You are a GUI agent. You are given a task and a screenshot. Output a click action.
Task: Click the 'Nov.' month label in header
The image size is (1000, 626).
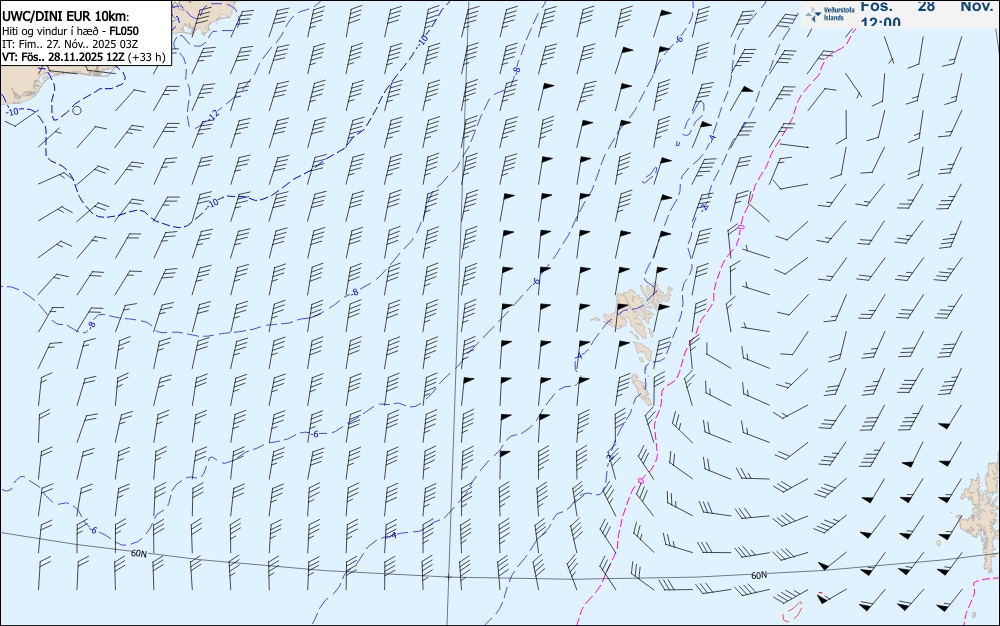977,6
